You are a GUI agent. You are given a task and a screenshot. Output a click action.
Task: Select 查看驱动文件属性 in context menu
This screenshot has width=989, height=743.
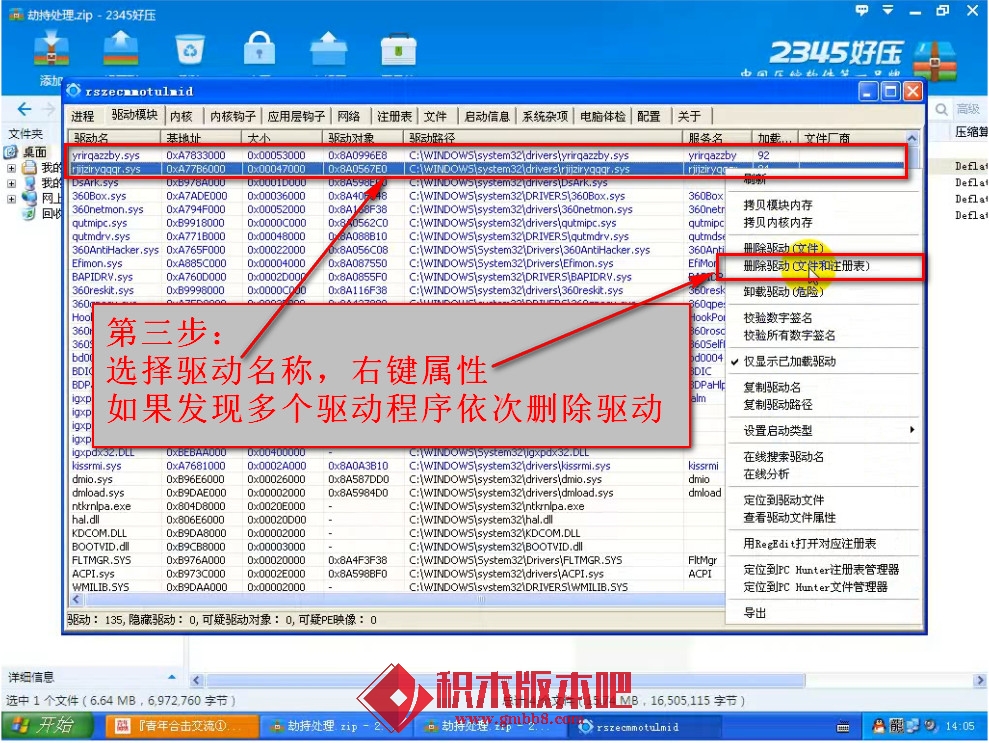(790, 518)
